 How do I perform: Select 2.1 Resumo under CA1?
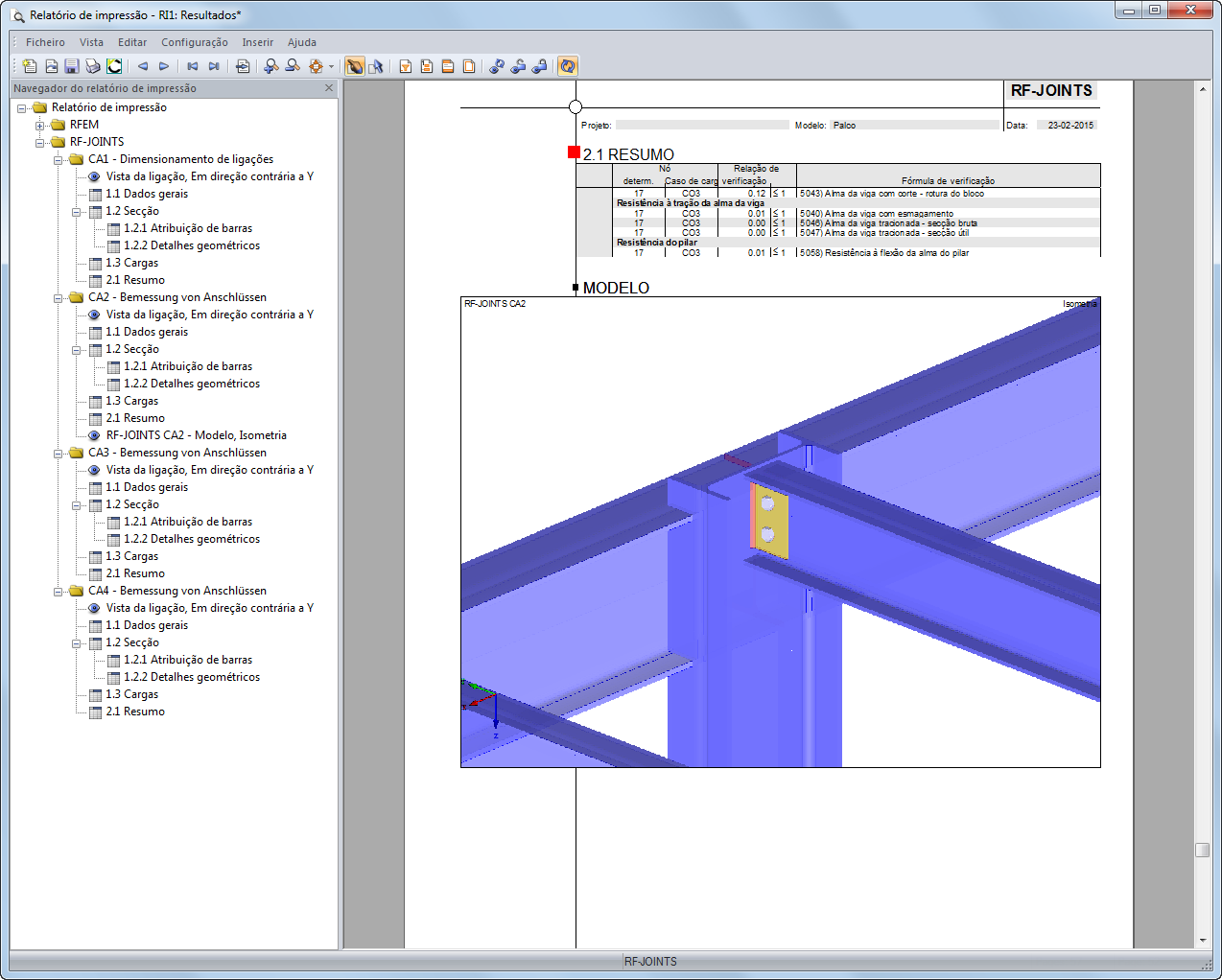tap(134, 280)
